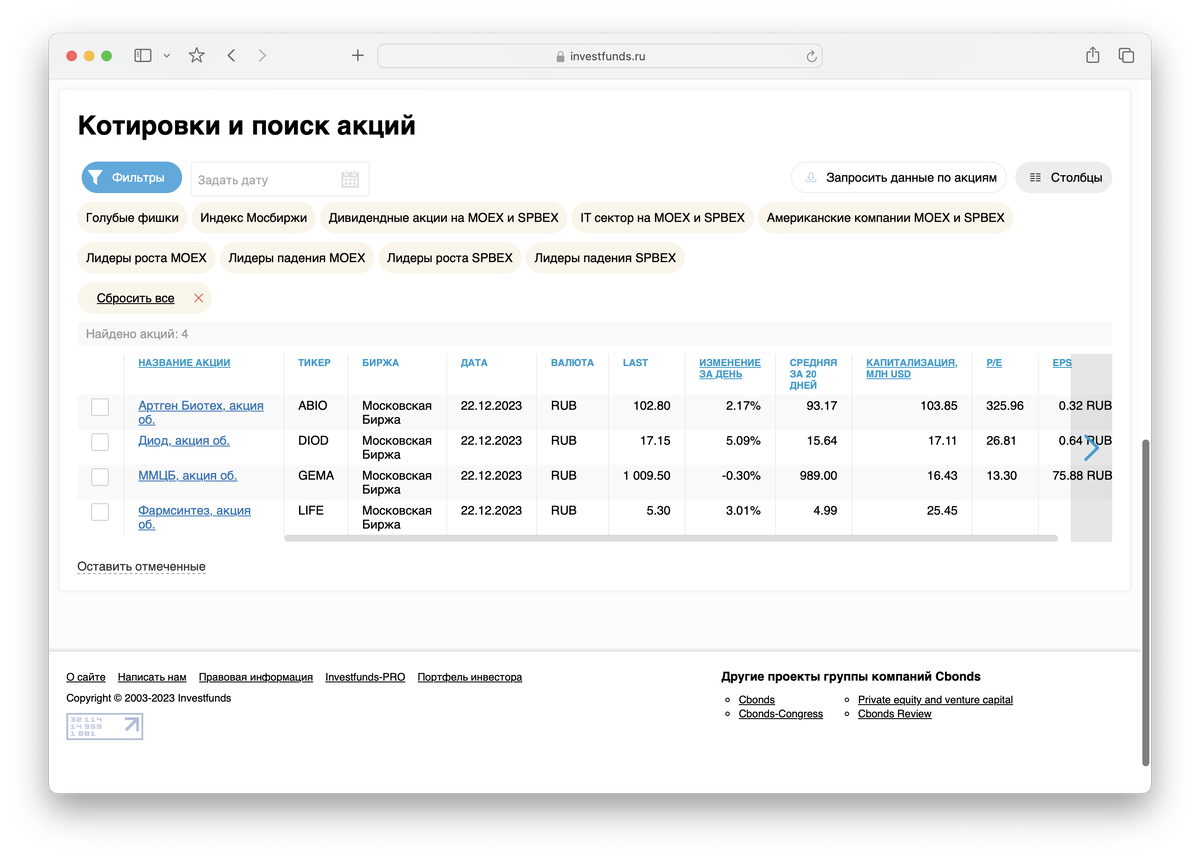Sort by P/E column header
The height and width of the screenshot is (858, 1200).
994,363
